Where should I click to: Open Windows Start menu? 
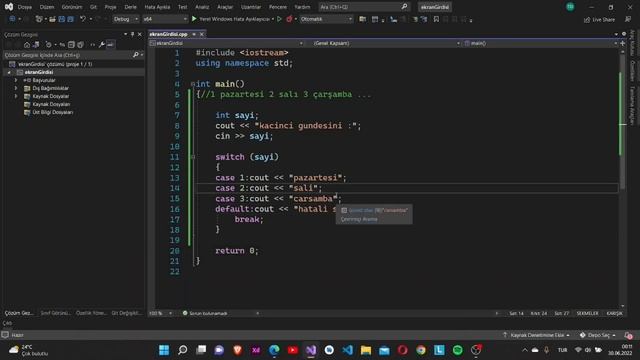point(164,350)
